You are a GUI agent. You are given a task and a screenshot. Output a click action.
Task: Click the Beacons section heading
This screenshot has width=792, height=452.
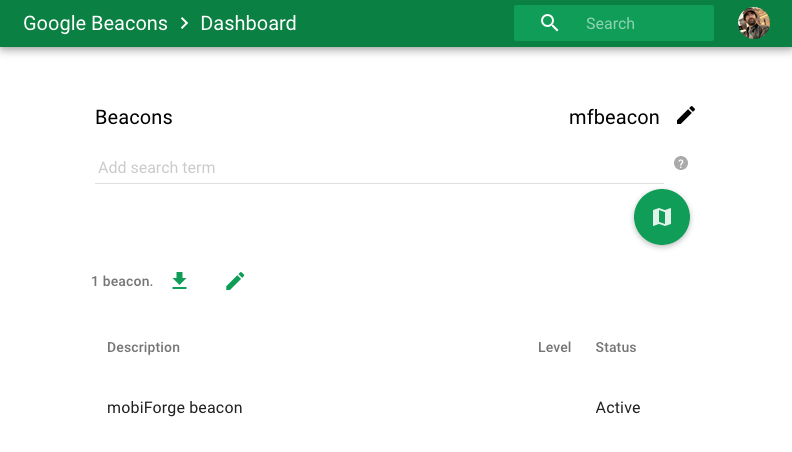click(134, 117)
